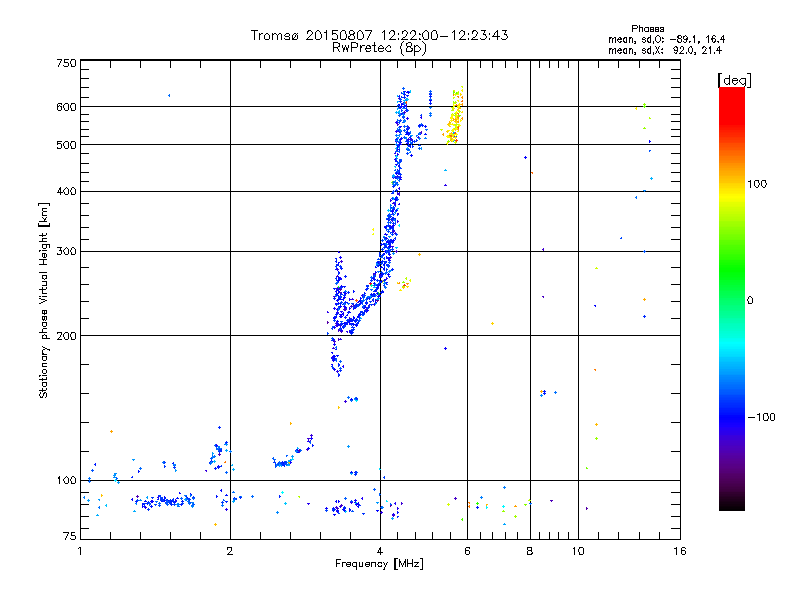Image resolution: width=800 pixels, height=600 pixels.
Task: Click the y-axis '600' tick label
Action: pos(66,107)
